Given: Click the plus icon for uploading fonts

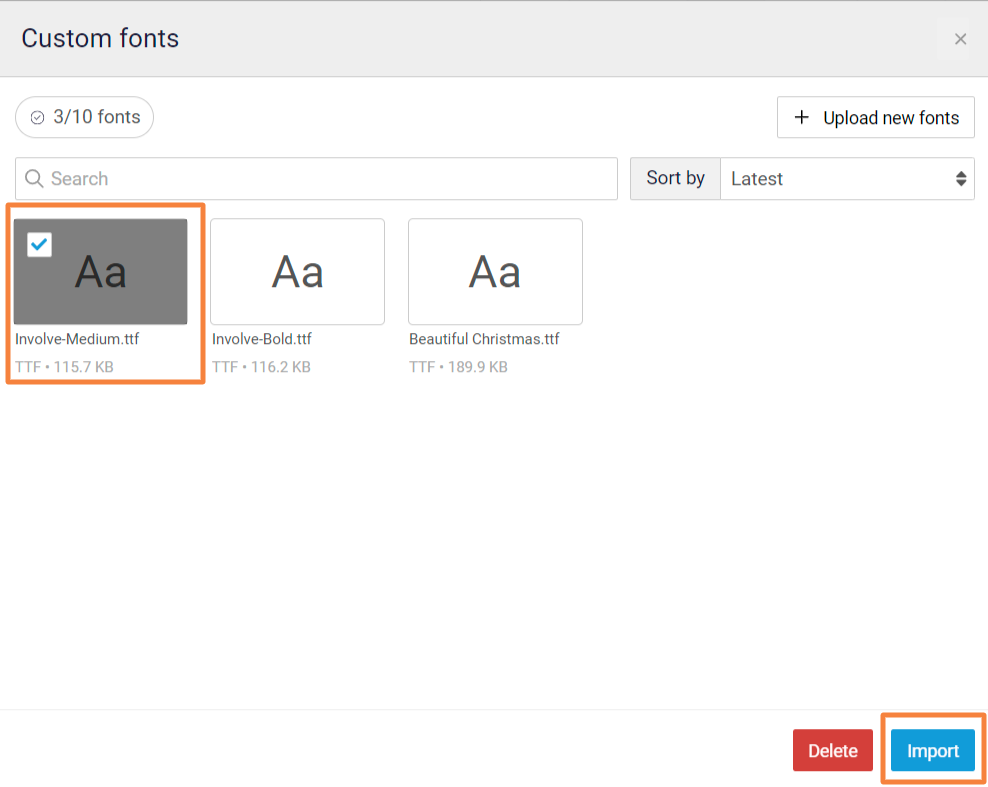Looking at the screenshot, I should click(801, 118).
